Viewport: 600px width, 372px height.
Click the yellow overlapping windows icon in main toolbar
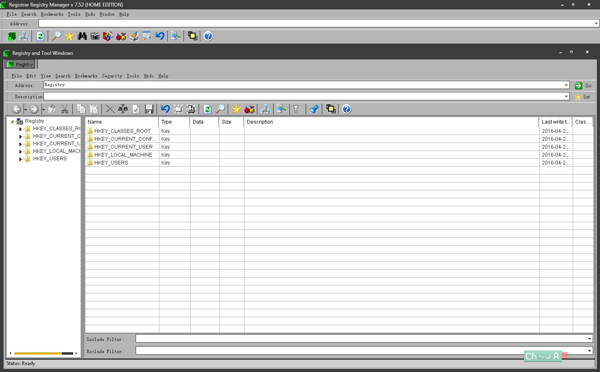point(192,36)
